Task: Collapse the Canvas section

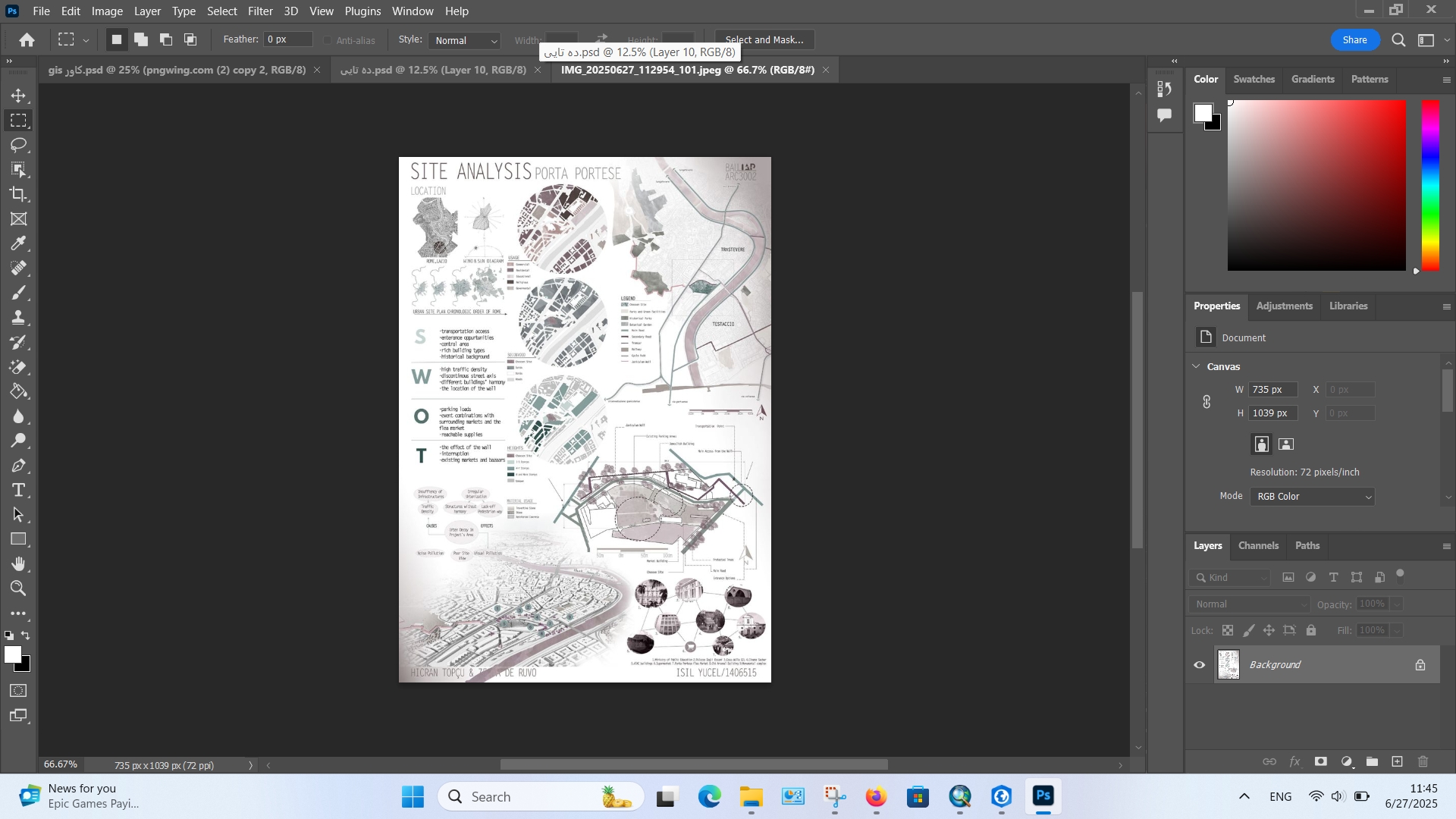Action: point(1197,366)
